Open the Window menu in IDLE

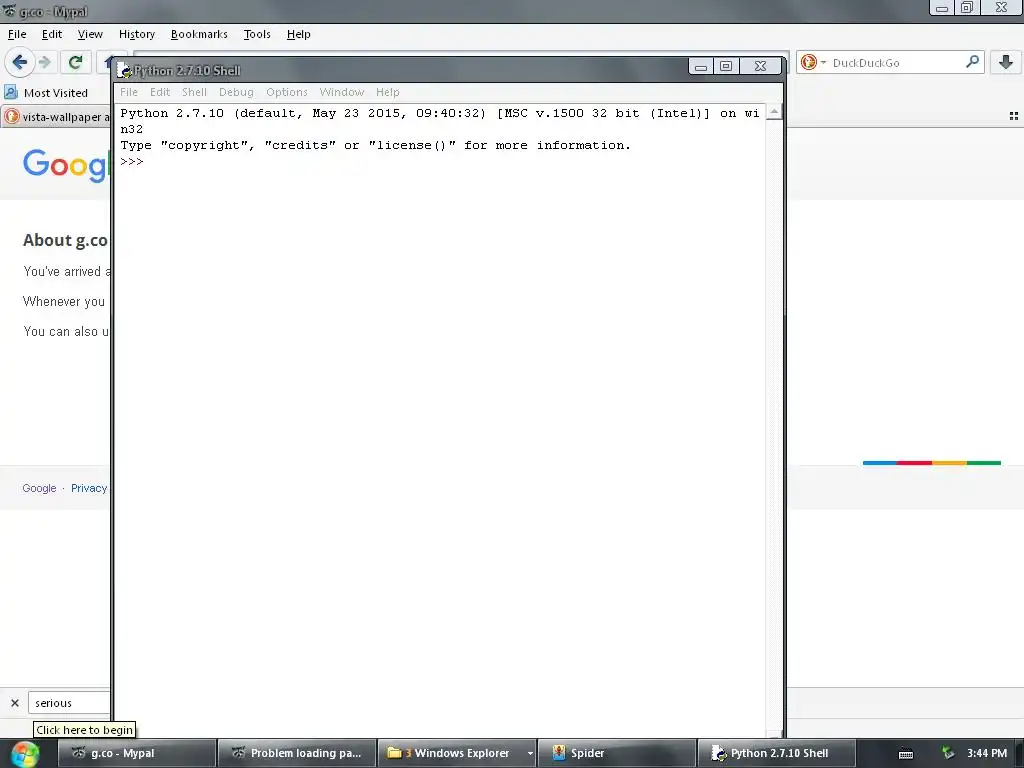point(342,92)
